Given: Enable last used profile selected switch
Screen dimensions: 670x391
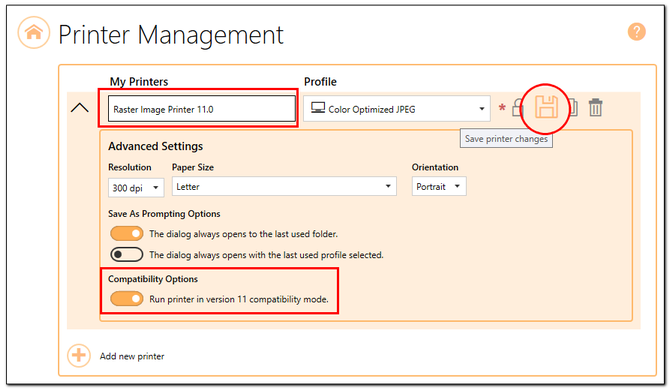Looking at the screenshot, I should click(x=126, y=255).
